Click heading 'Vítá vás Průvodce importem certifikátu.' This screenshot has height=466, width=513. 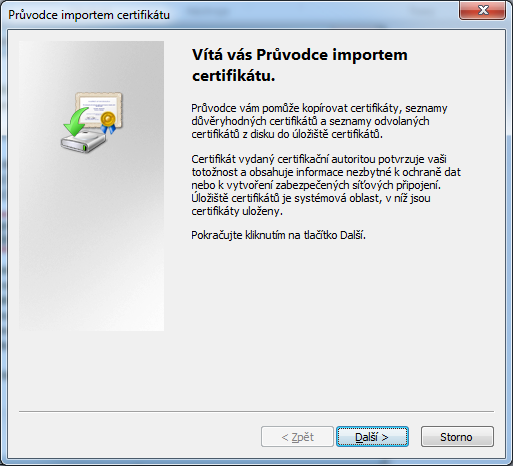pos(300,65)
